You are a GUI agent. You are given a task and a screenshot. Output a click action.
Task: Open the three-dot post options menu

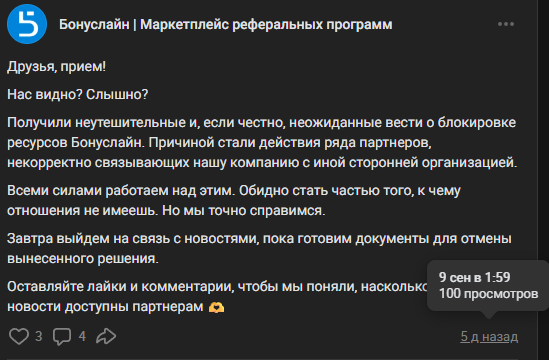[x=506, y=24]
